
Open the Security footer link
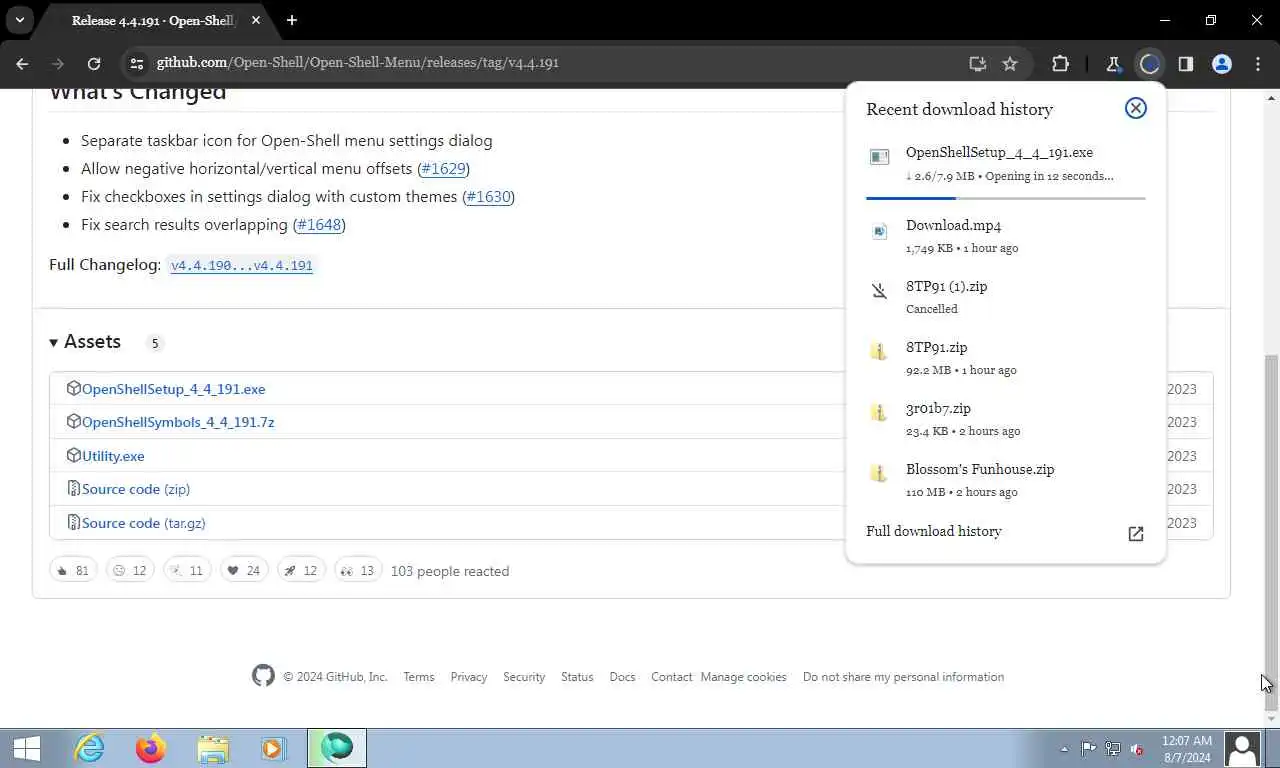pos(524,677)
